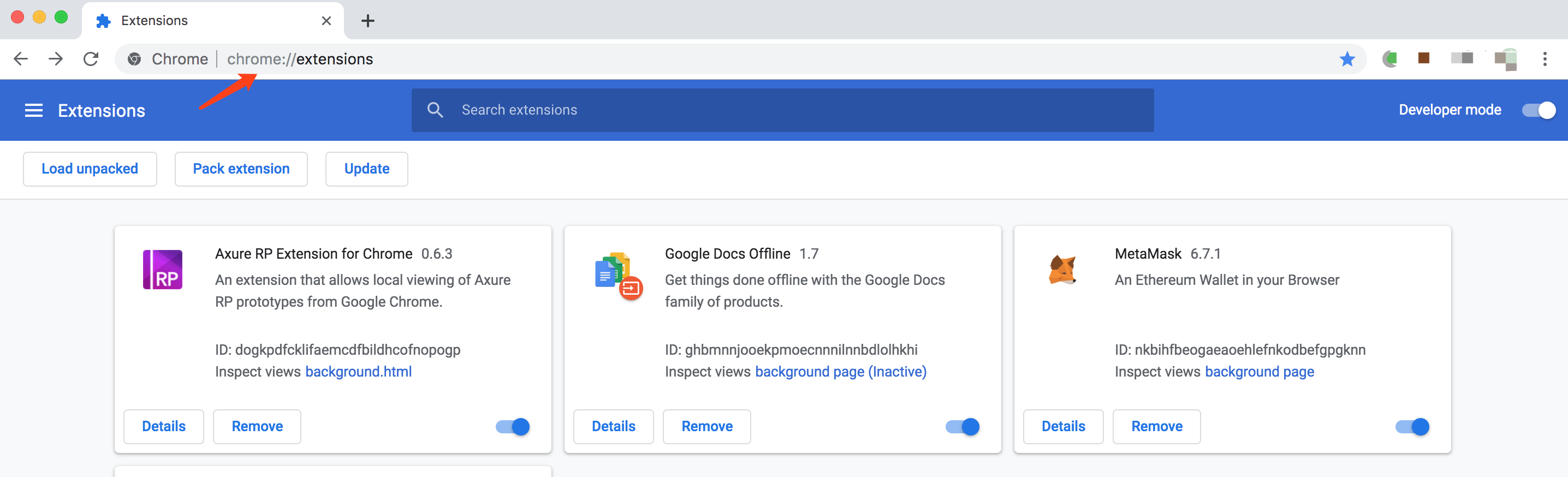Screen dimensions: 1568x477
Task: Click Pack extension button
Action: pyautogui.click(x=241, y=169)
